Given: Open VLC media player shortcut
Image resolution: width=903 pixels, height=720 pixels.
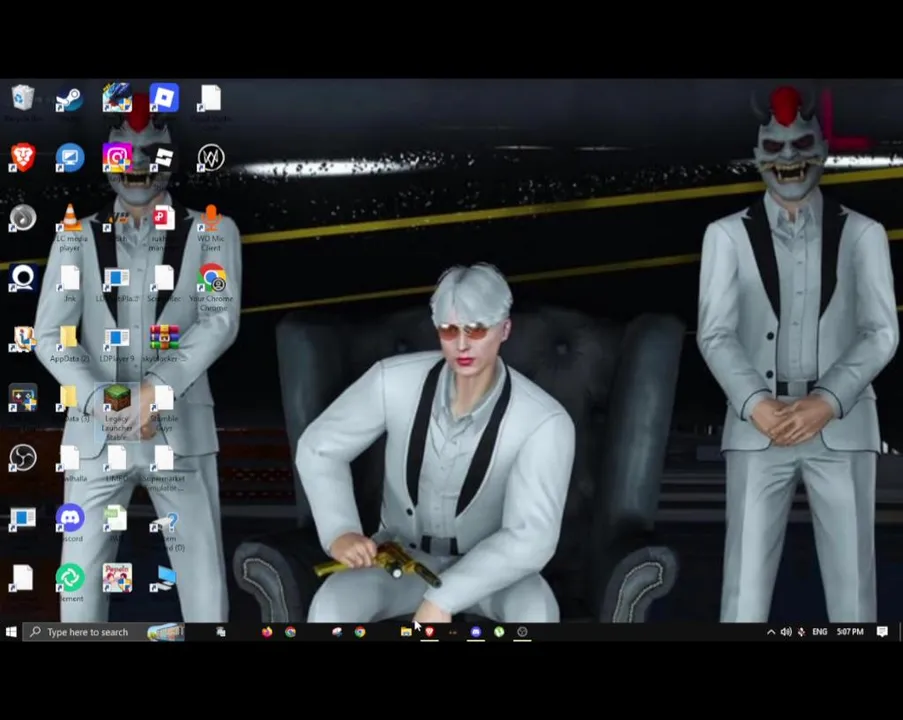Looking at the screenshot, I should click(70, 228).
